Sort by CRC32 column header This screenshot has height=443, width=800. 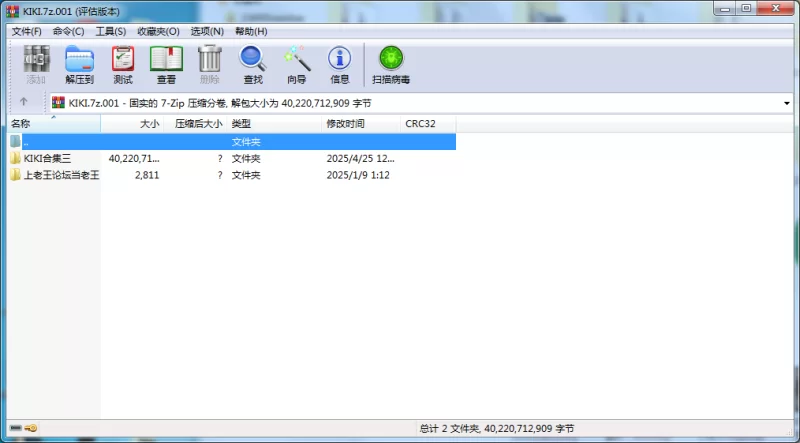[x=428, y=124]
